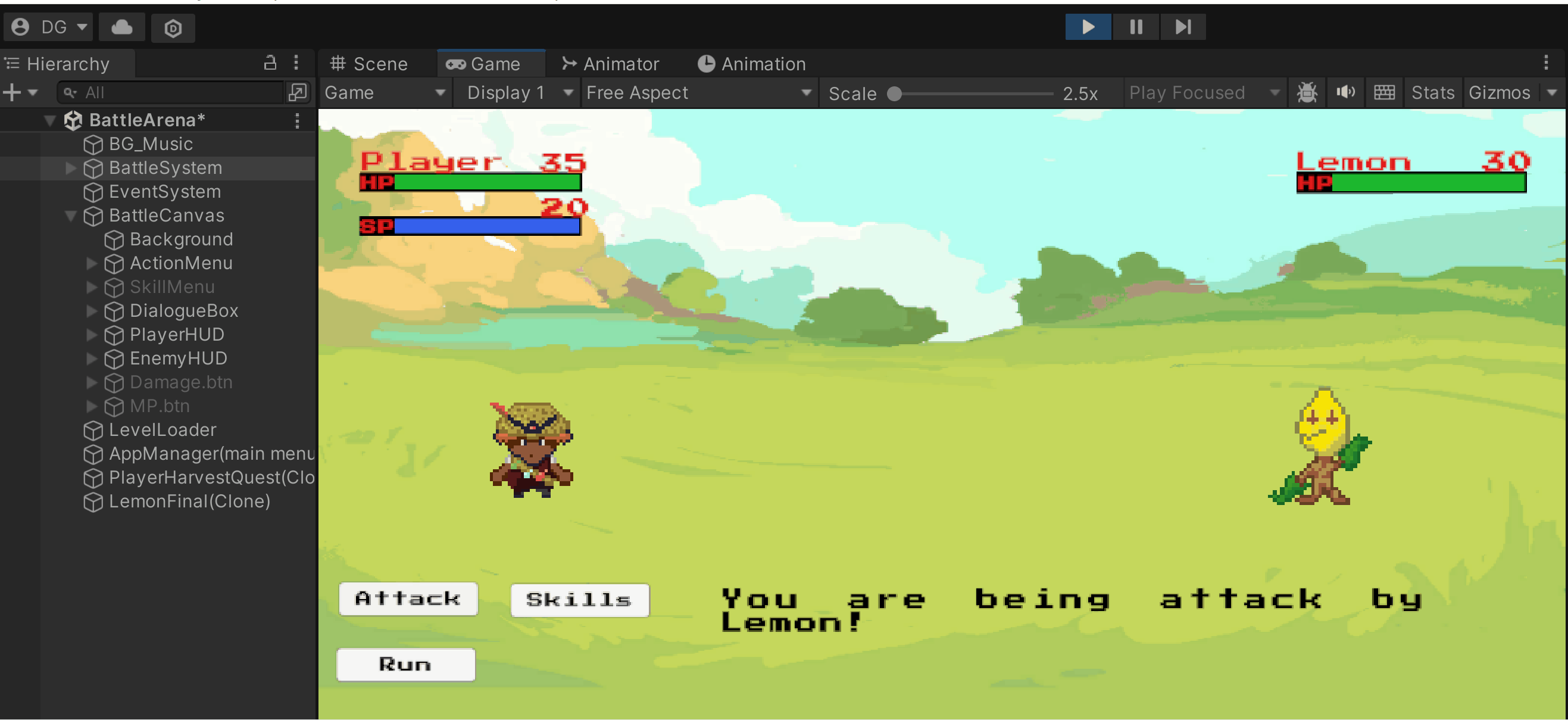Click the cloud services icon
The width and height of the screenshot is (1568, 720).
pyautogui.click(x=122, y=27)
